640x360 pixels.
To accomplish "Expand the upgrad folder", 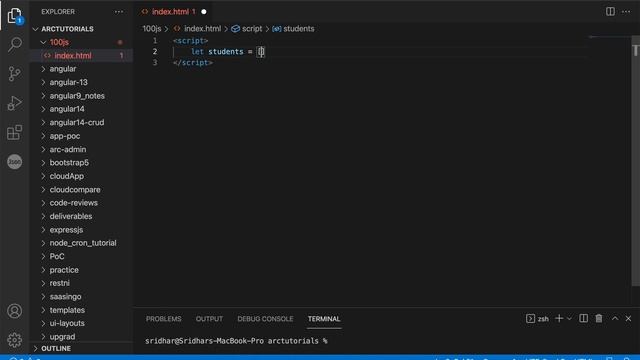I will click(x=62, y=337).
